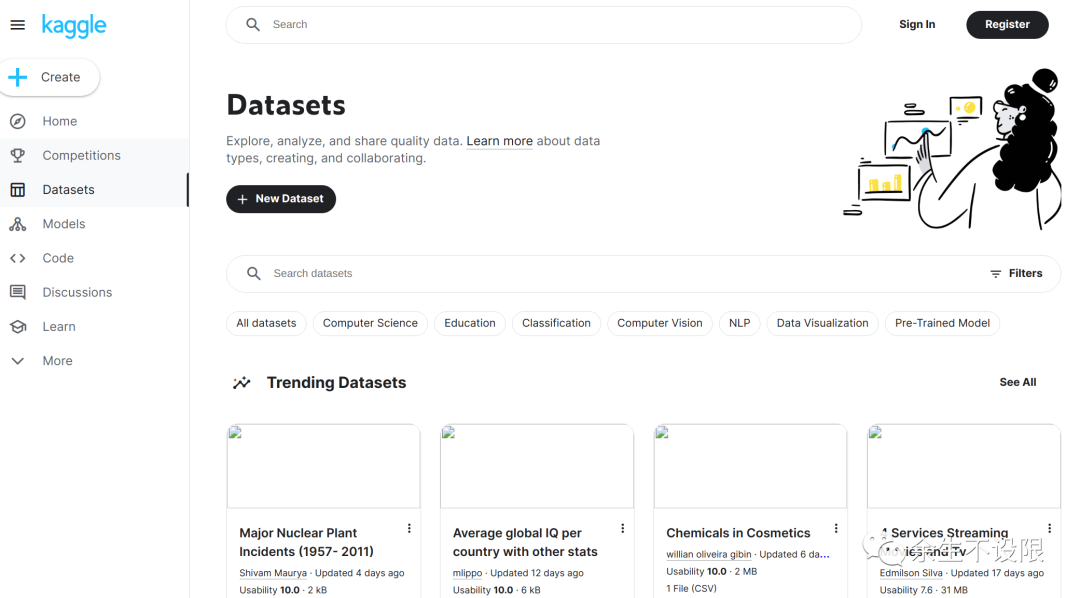Open Major Nuclear Plant Incidents (1957-2011) title
Image resolution: width=1080 pixels, height=598 pixels.
click(307, 542)
